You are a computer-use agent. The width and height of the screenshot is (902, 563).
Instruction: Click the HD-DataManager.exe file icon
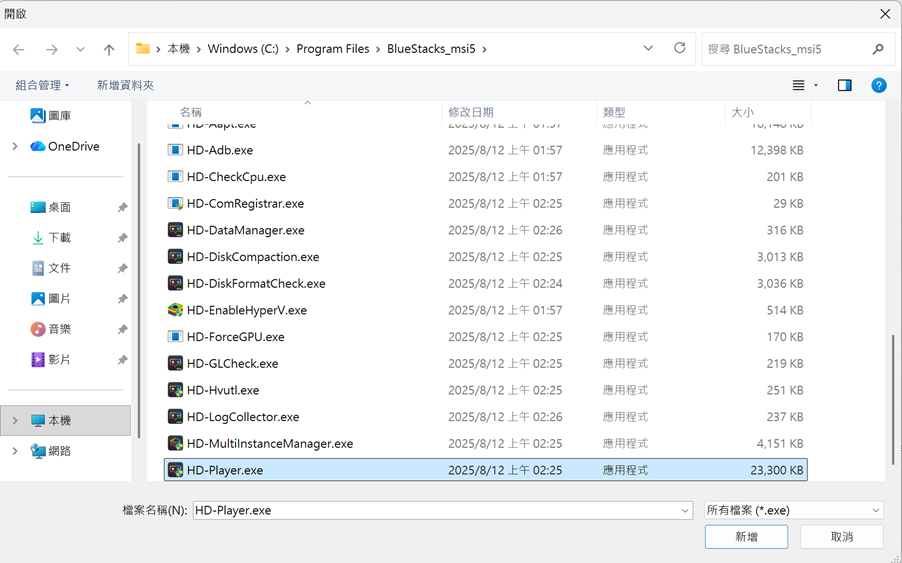[175, 230]
